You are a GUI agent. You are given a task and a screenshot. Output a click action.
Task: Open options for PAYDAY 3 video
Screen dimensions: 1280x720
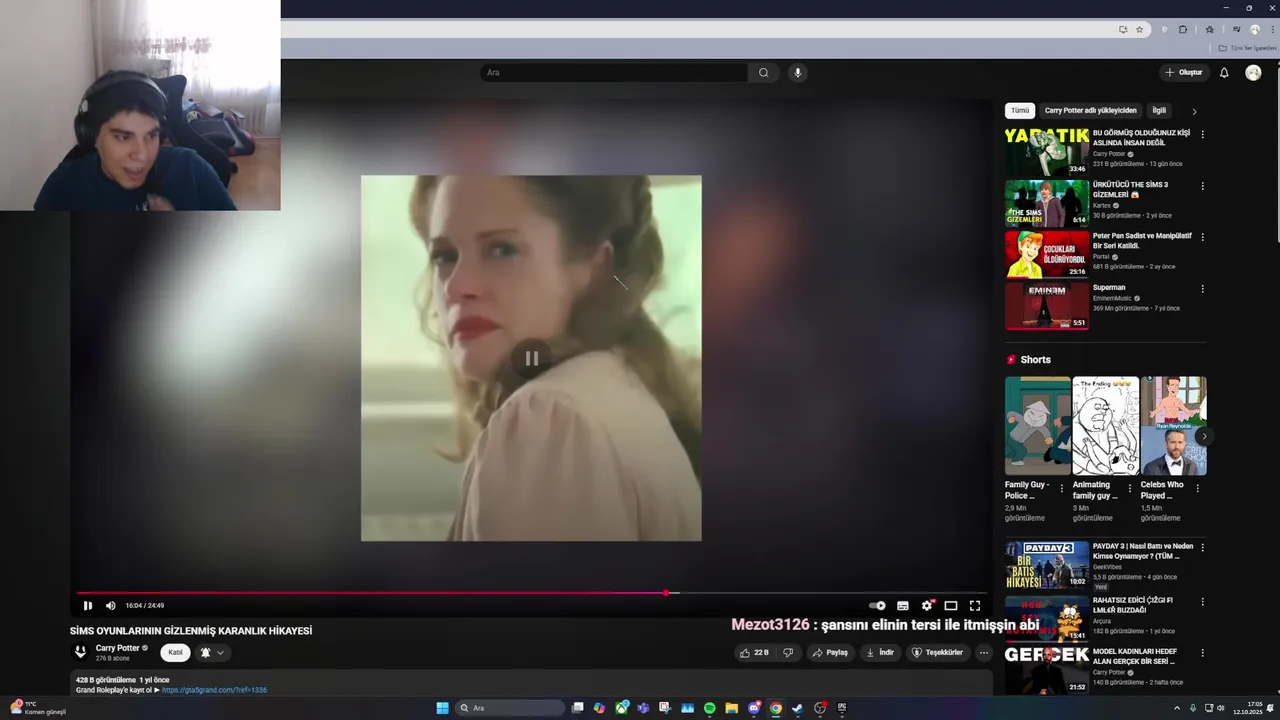(x=1202, y=548)
